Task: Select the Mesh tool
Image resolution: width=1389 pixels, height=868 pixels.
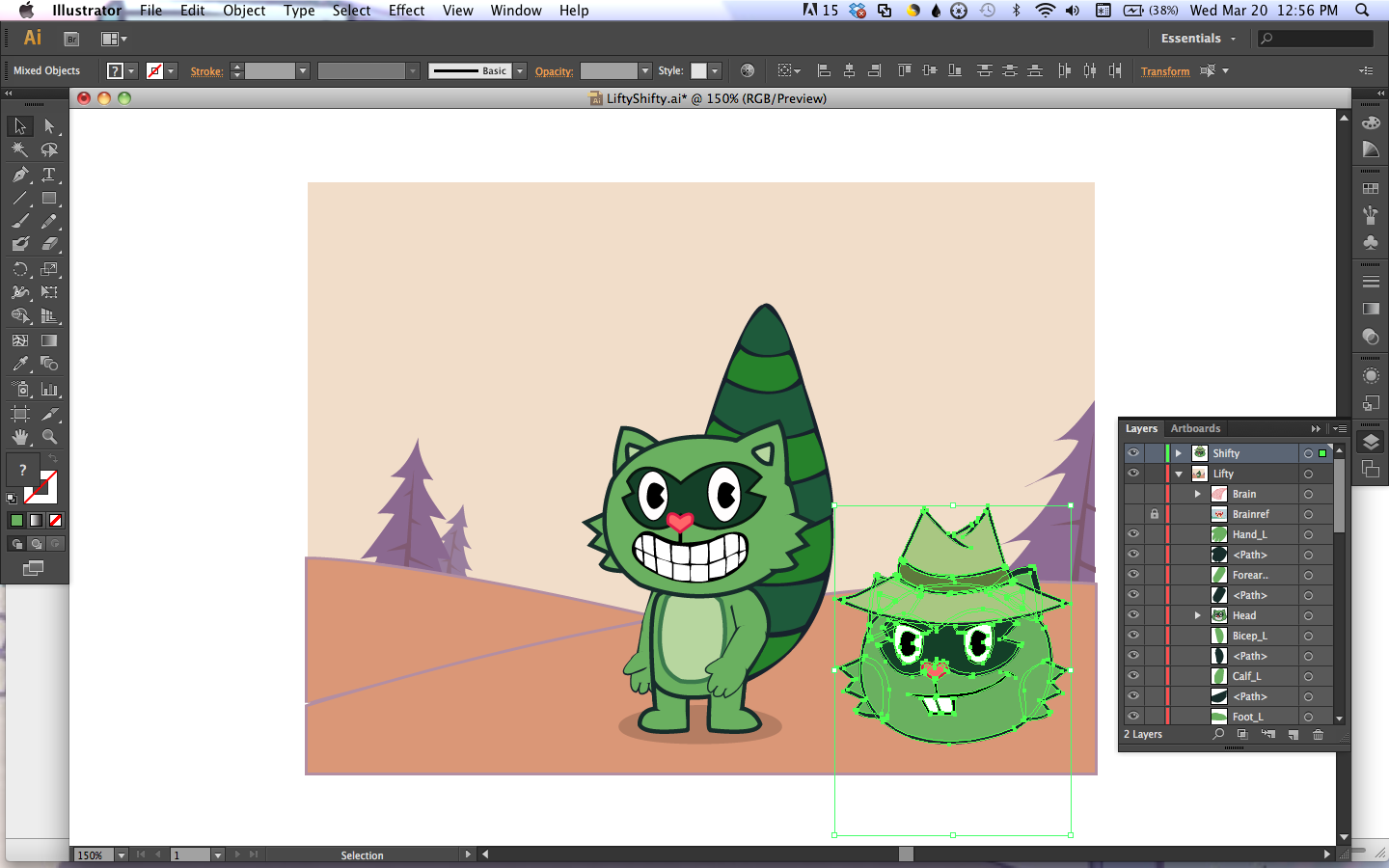Action: click(x=19, y=340)
